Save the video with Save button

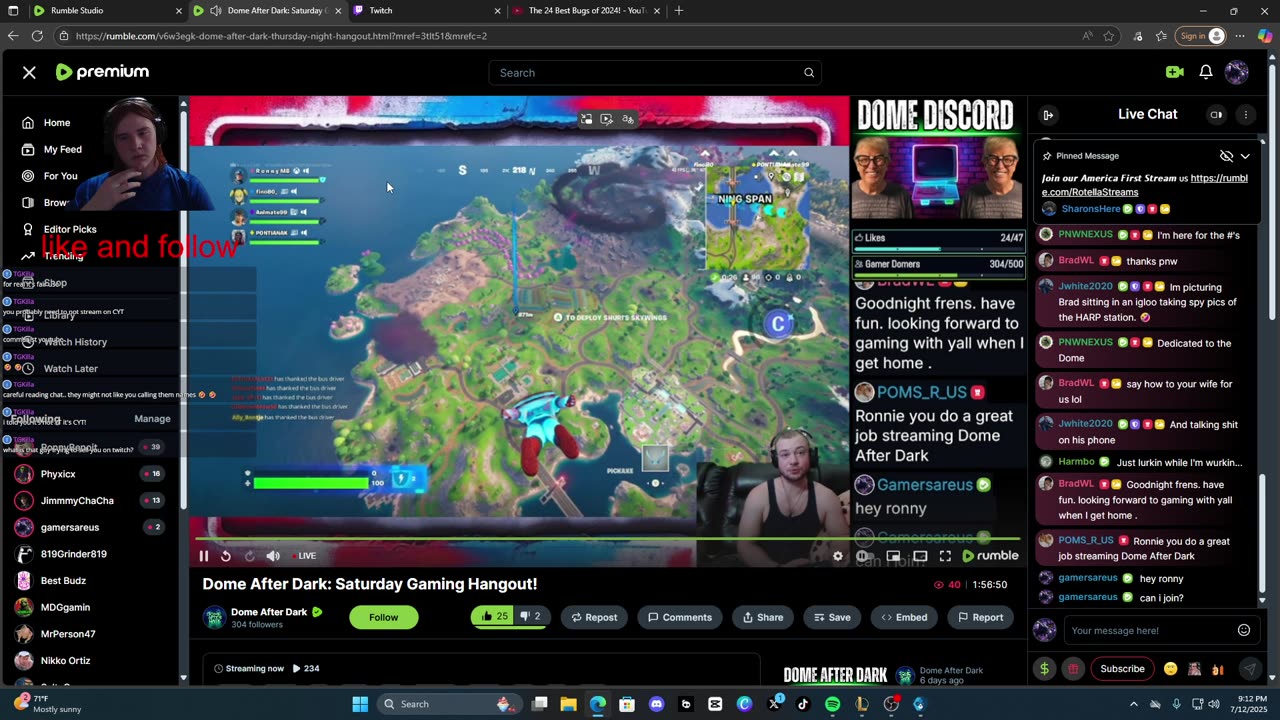point(832,617)
